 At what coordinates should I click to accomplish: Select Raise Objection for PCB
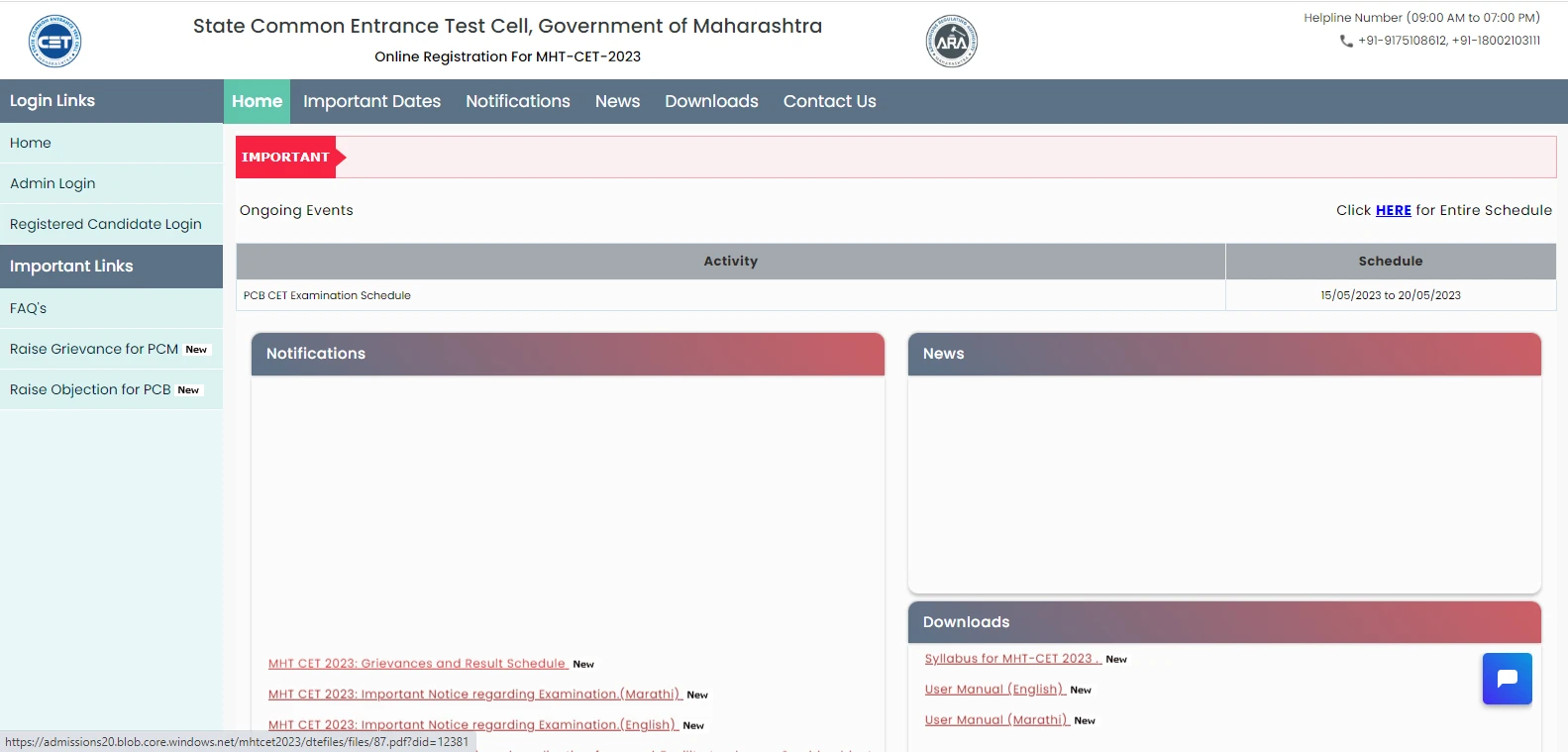pyautogui.click(x=90, y=389)
